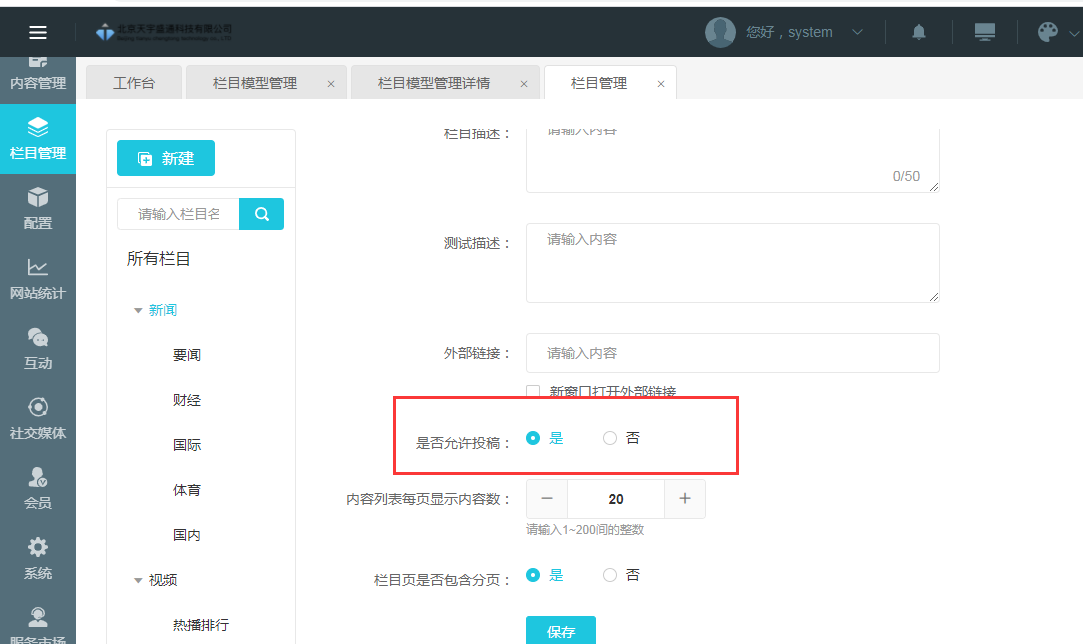Open 配置 in the sidebar
This screenshot has width=1083, height=644.
[38, 209]
